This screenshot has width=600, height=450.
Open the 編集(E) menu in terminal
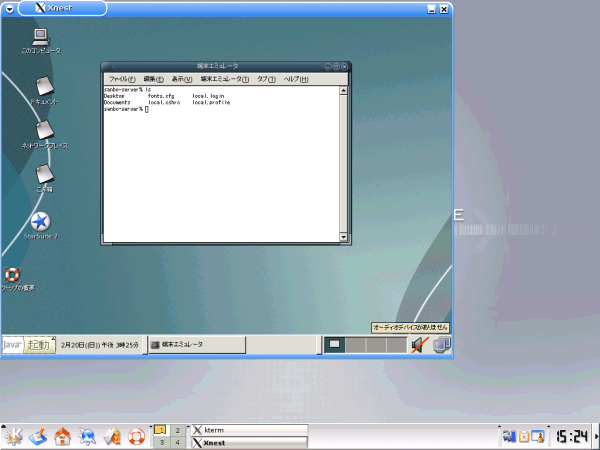153,79
